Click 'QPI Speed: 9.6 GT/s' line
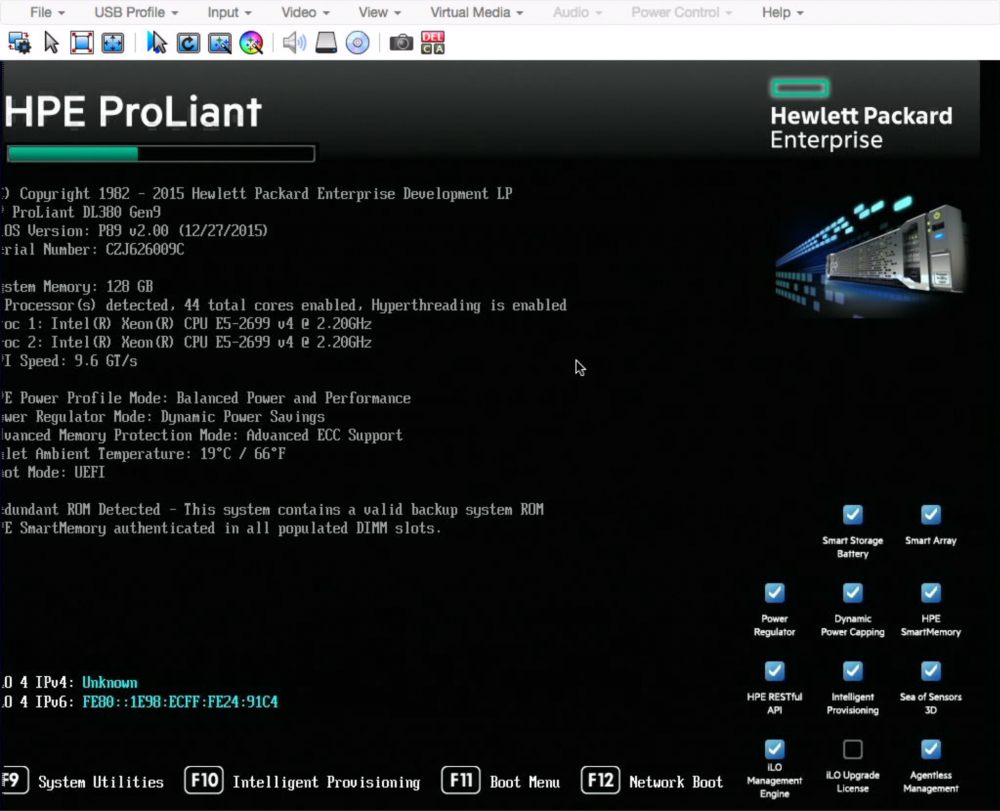Image resolution: width=1000 pixels, height=811 pixels. pos(69,361)
